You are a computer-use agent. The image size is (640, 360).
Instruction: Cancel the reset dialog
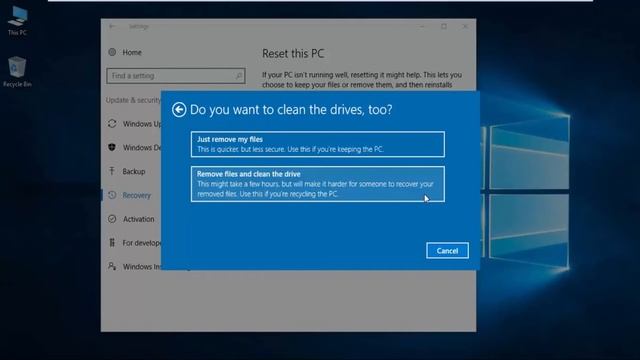[x=447, y=251]
